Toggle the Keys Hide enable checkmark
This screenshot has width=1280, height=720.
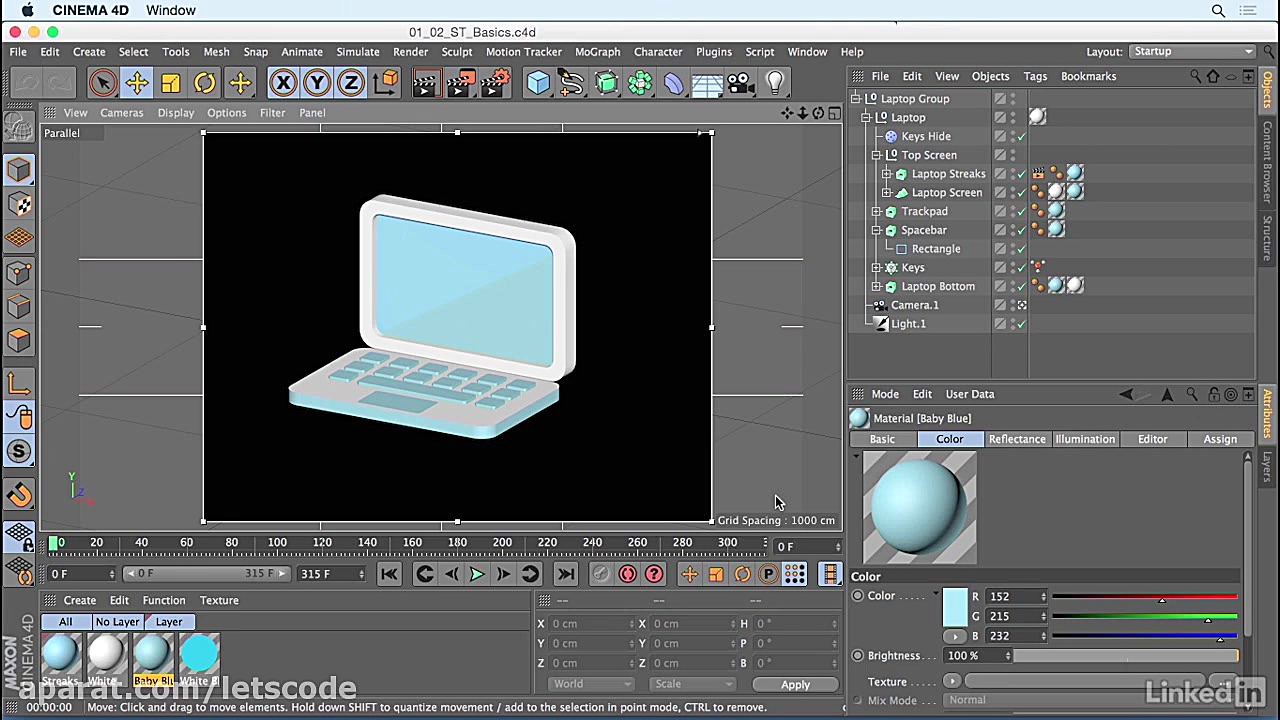[1021, 137]
